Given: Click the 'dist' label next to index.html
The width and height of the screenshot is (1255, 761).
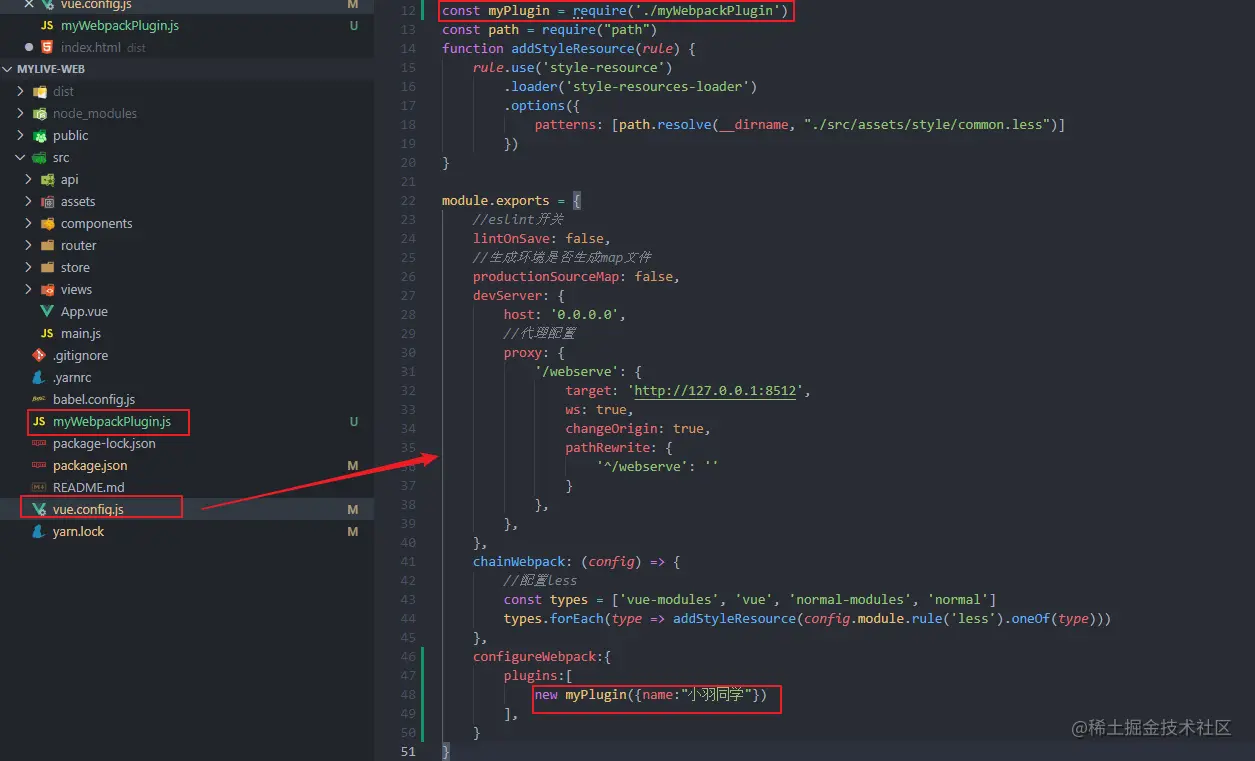Looking at the screenshot, I should click(136, 48).
